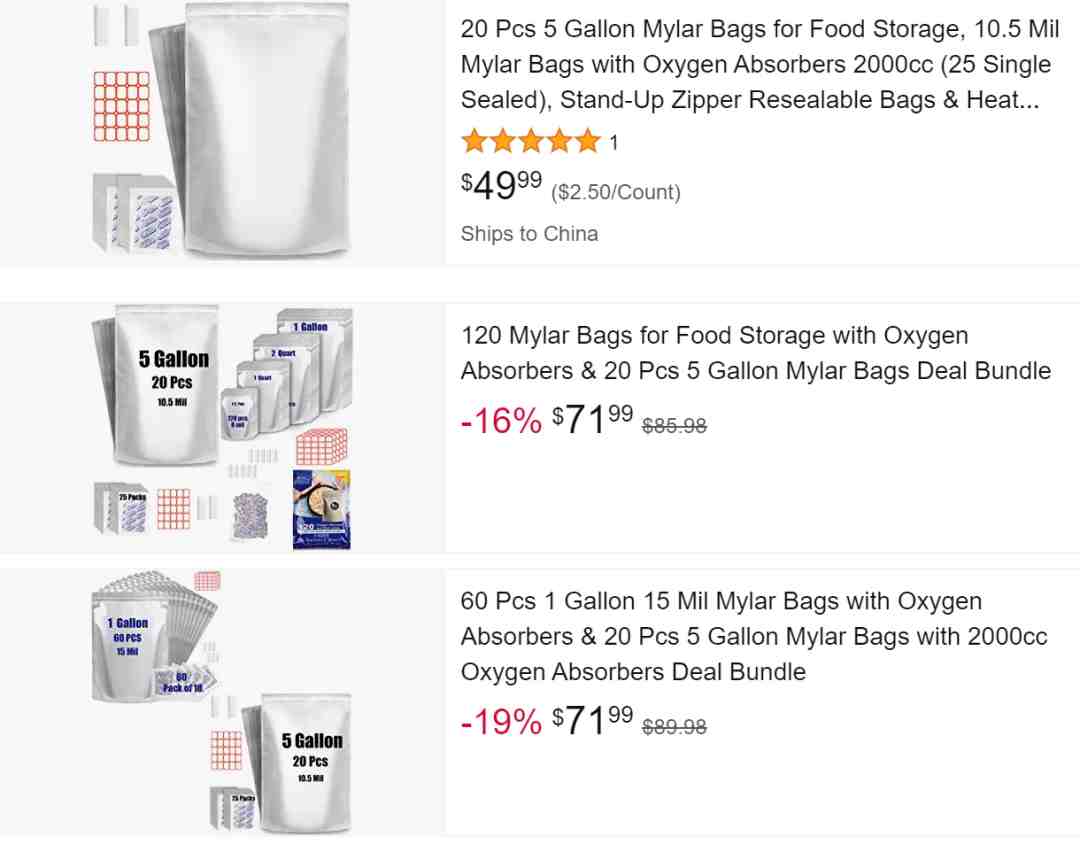Image resolution: width=1080 pixels, height=852 pixels.
Task: Click the 5 Gallon 20 Pcs bag in third listing image
Action: (307, 762)
